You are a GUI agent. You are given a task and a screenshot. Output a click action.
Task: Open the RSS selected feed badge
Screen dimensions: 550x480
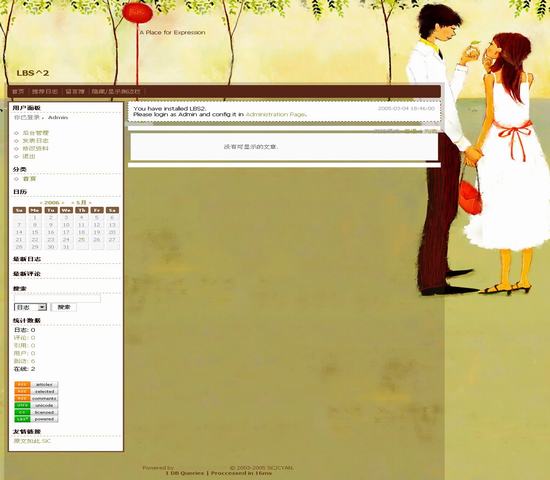(36, 392)
